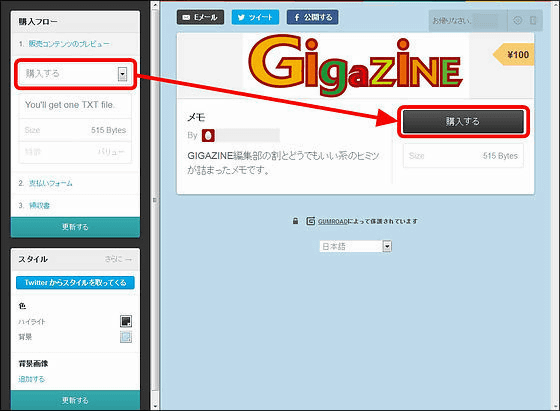Click the さらに → more styles link
Screen dimensions: 560x411
[x=118, y=259]
